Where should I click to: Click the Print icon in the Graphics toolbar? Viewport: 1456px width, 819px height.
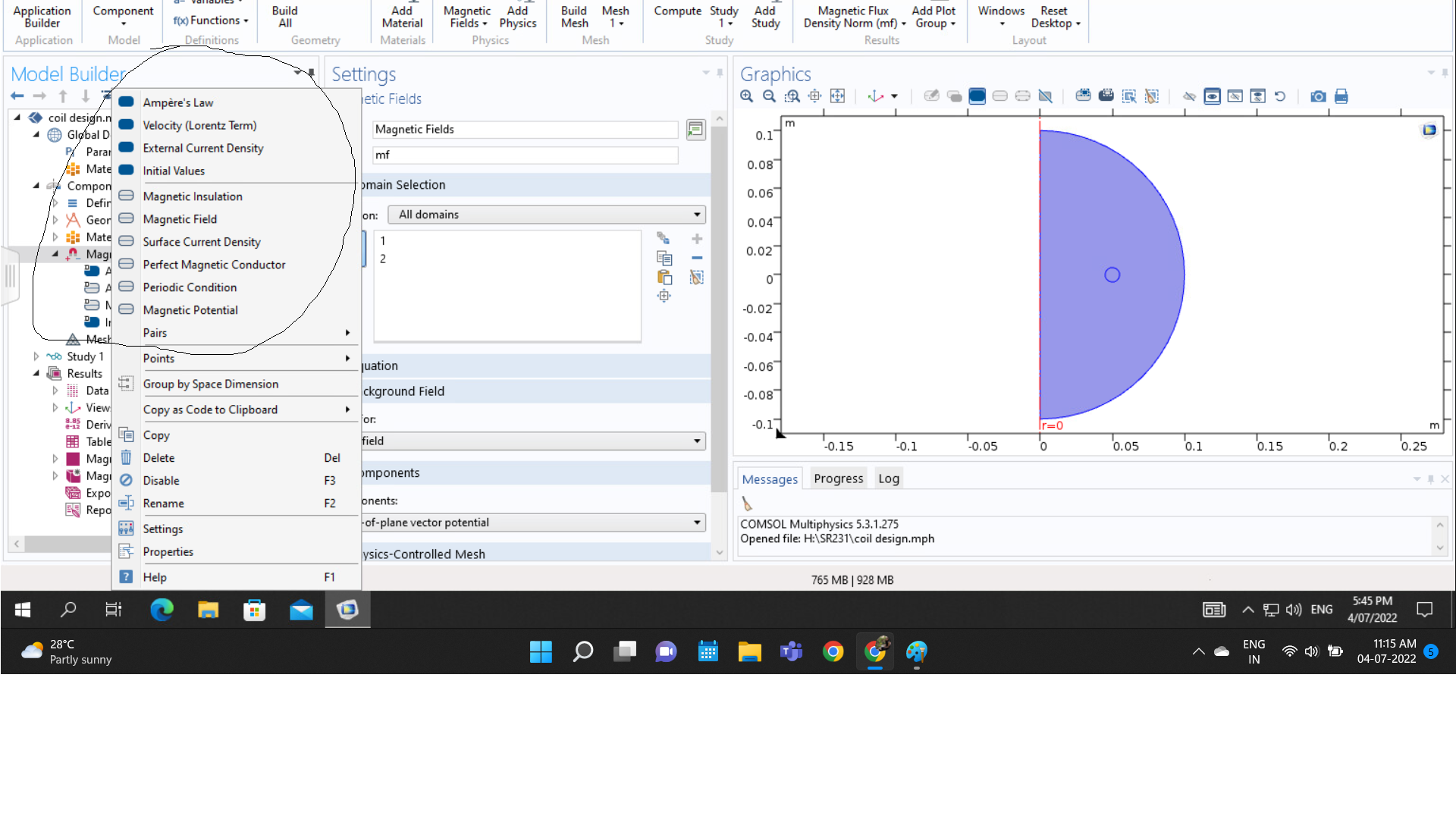pos(1341,96)
